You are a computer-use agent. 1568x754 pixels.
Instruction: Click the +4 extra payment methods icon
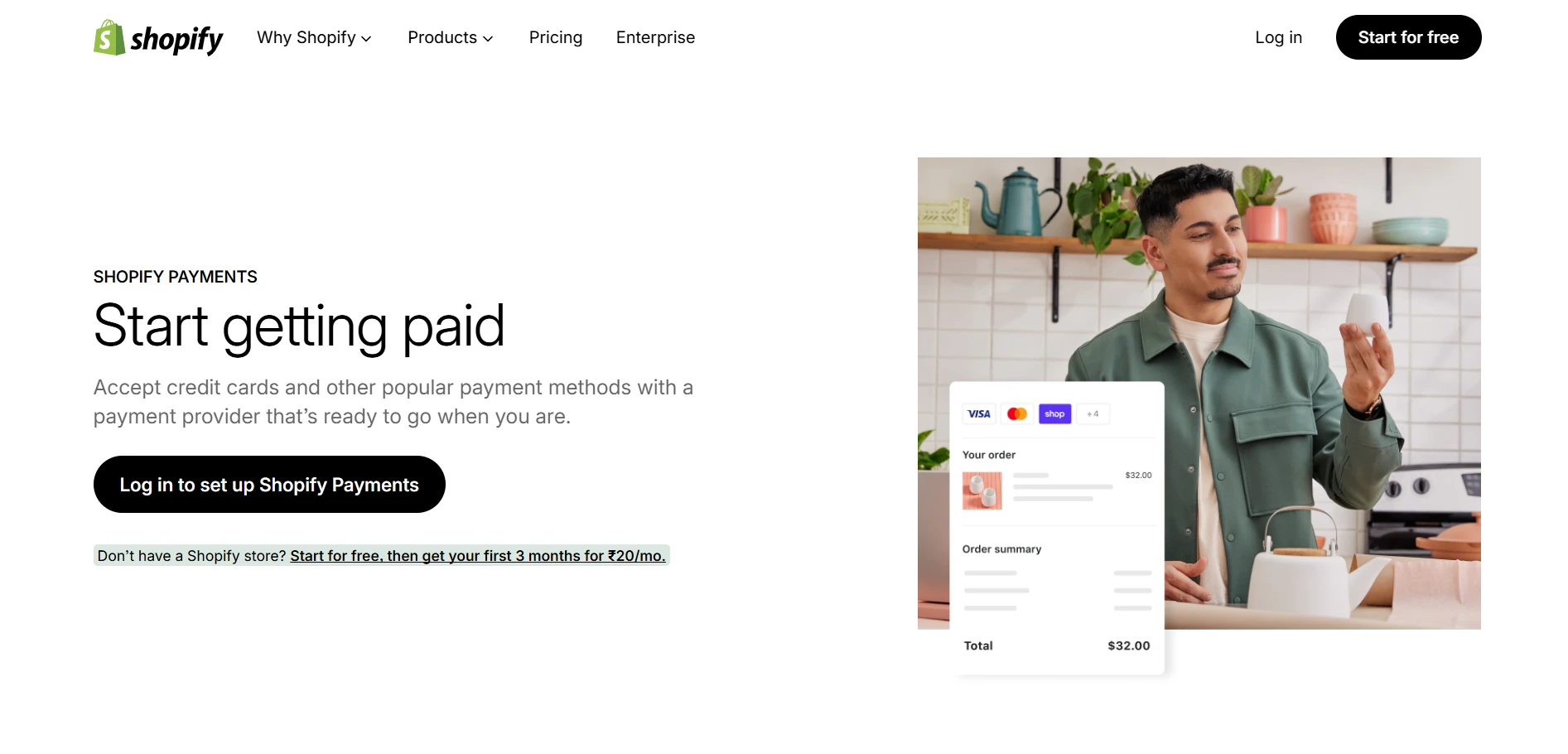1093,413
